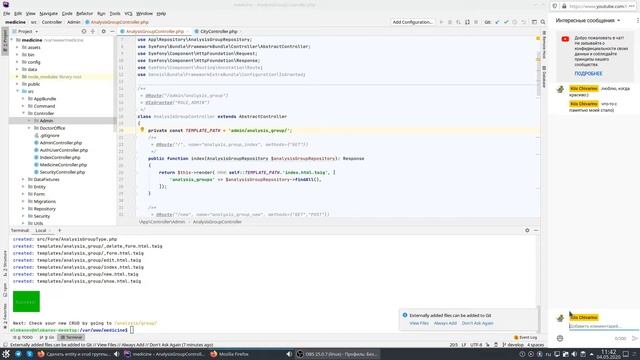Image resolution: width=640 pixels, height=360 pixels.
Task: Click the system tray volume icon
Action: click(x=574, y=354)
